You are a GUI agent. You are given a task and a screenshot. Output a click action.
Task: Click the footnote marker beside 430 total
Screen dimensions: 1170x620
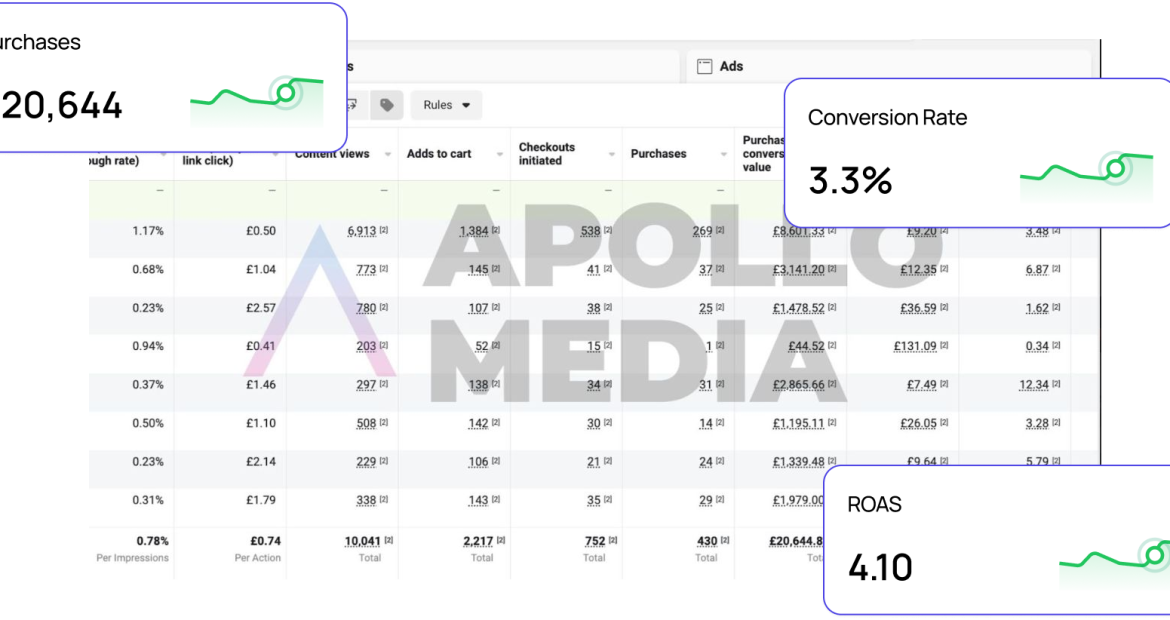pyautogui.click(x=725, y=540)
